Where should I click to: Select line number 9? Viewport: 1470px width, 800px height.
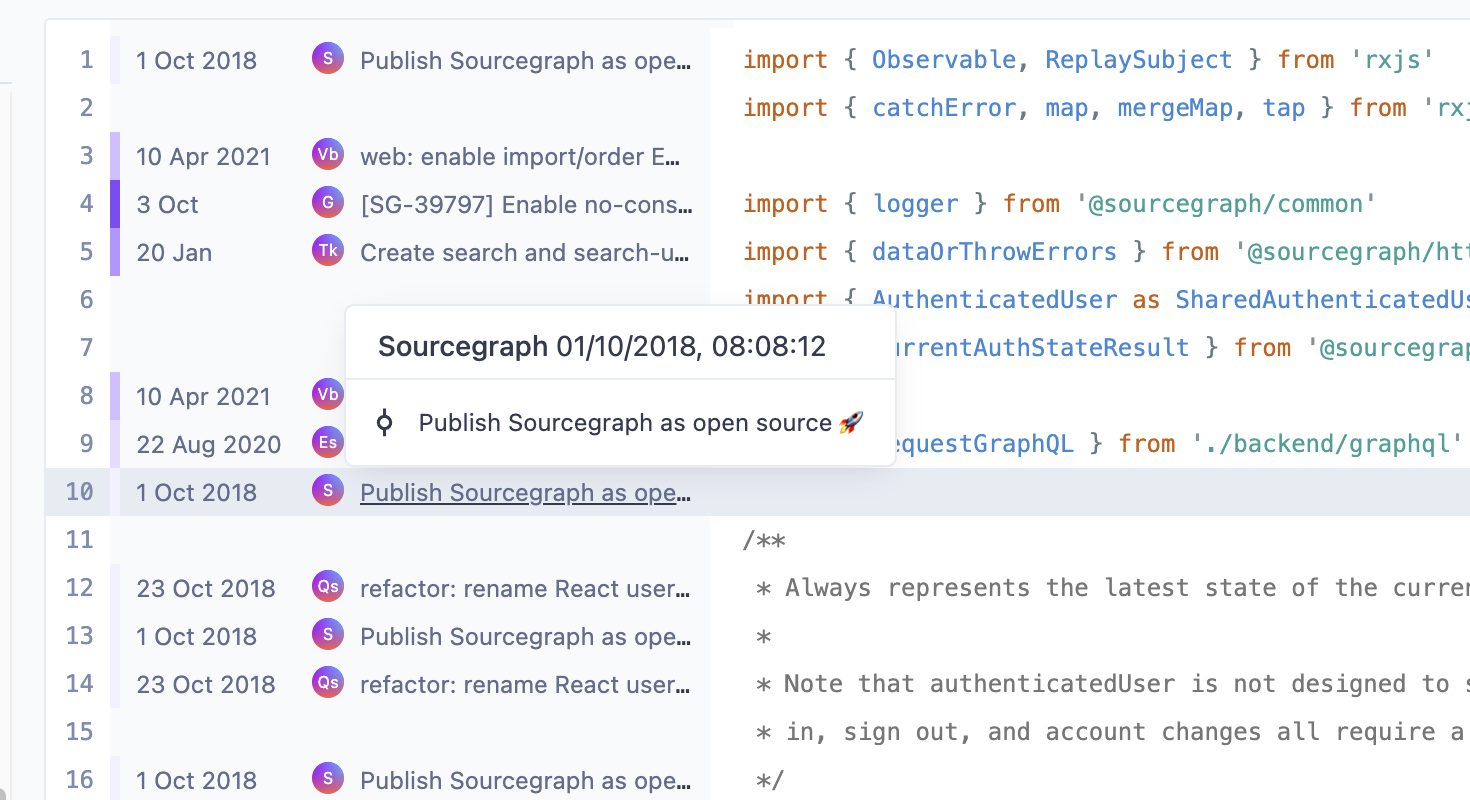pyautogui.click(x=86, y=444)
